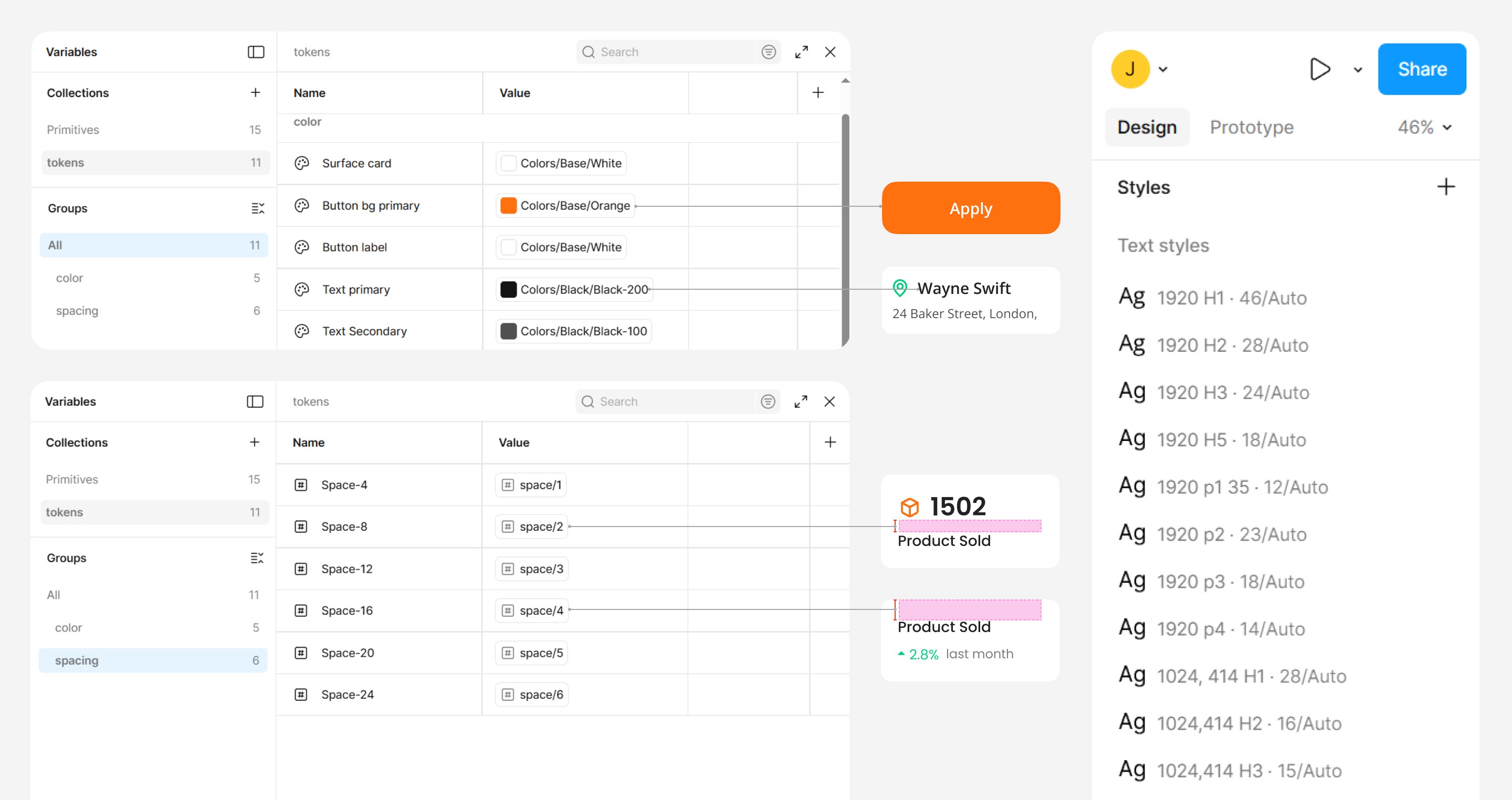This screenshot has width=1512, height=800.
Task: Add a new collection in the top panel
Action: [x=255, y=93]
